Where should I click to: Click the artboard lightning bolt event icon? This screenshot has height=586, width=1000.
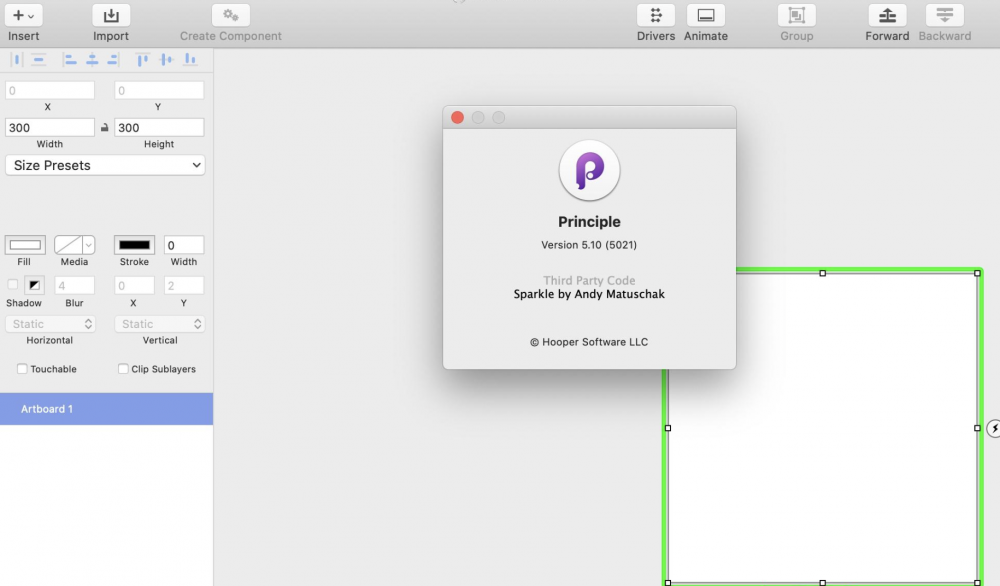pos(994,428)
